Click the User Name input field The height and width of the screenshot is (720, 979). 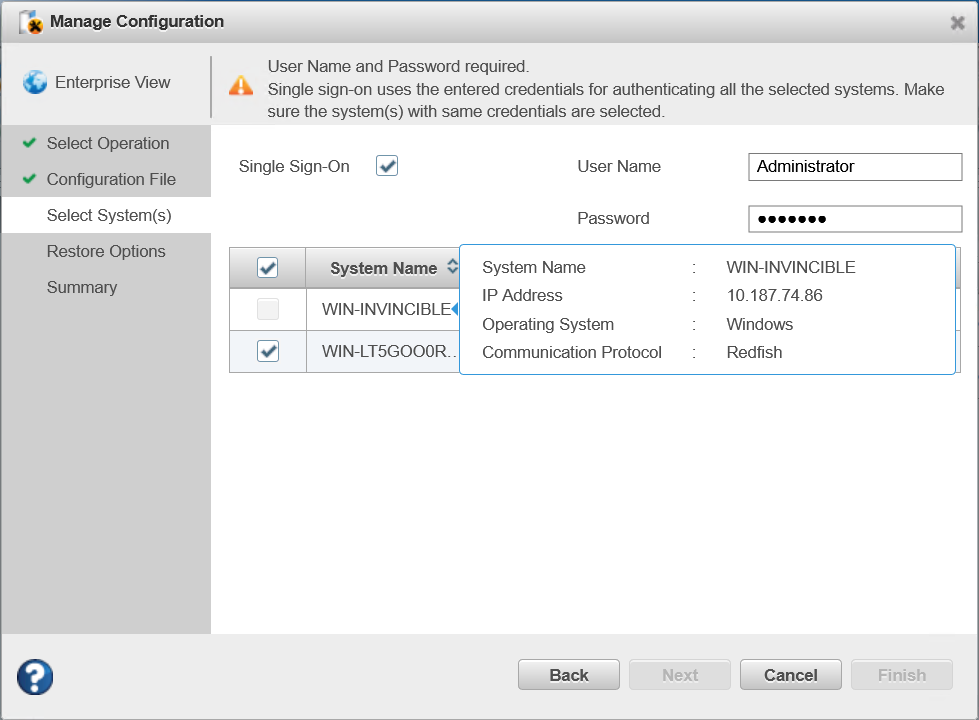click(x=854, y=167)
